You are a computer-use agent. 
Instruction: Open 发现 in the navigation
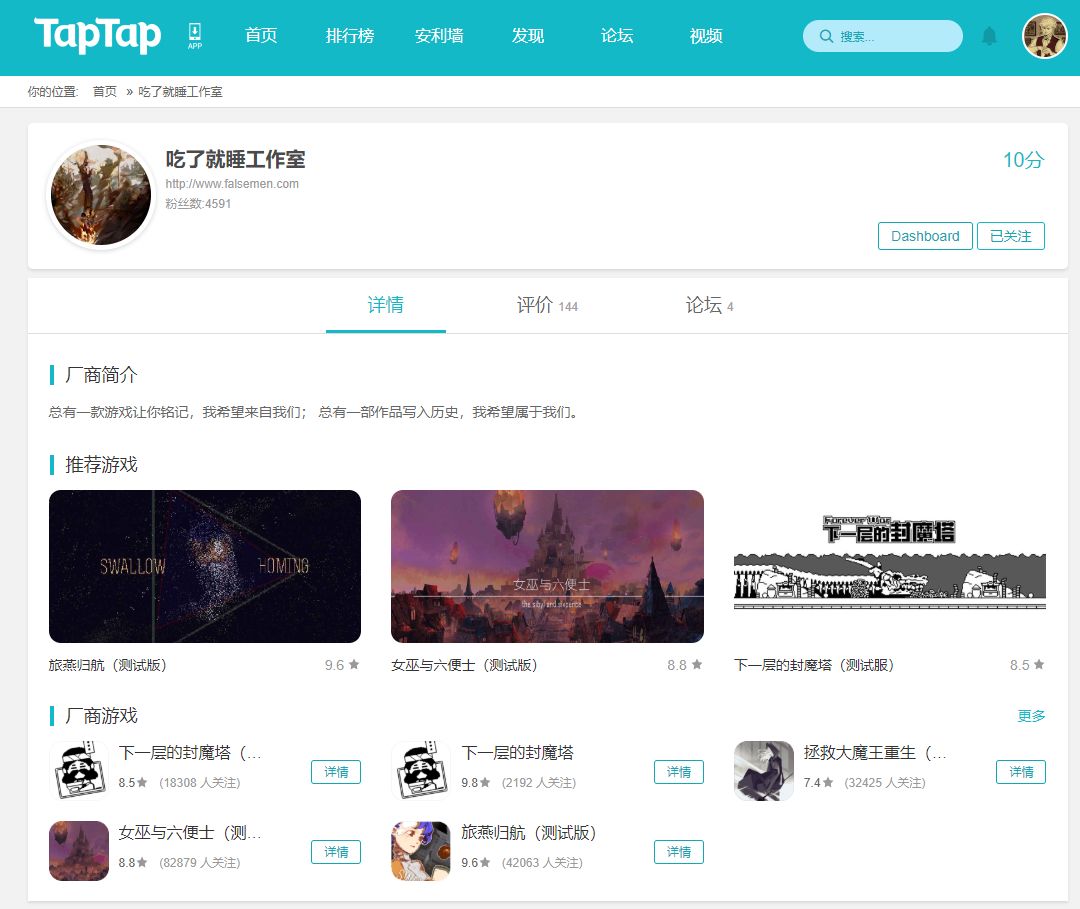point(528,36)
